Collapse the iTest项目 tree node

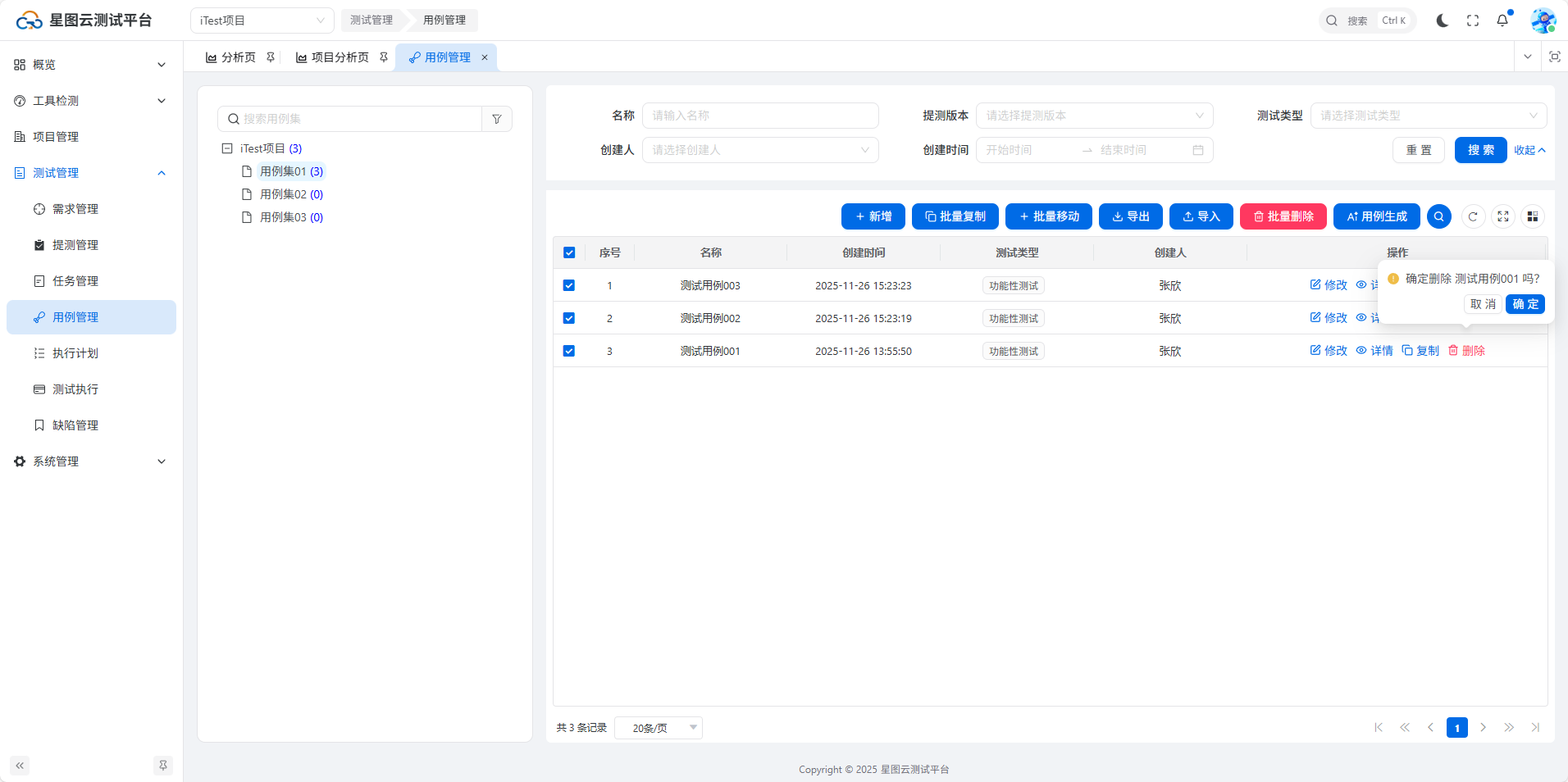[227, 148]
